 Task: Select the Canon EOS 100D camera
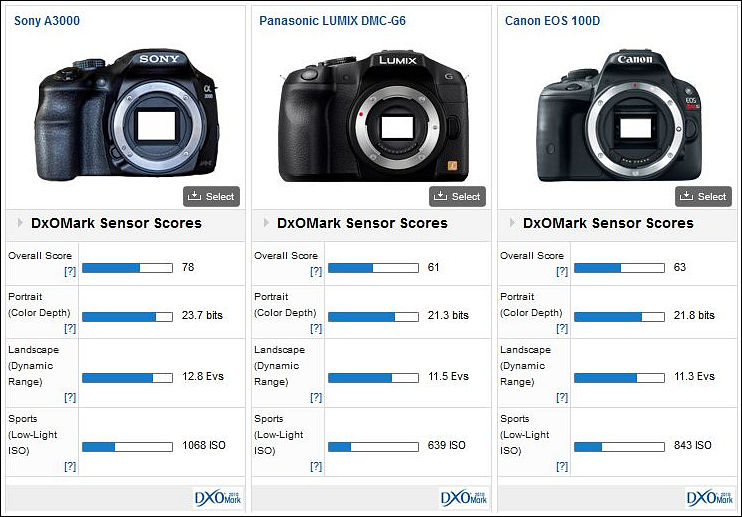[704, 196]
